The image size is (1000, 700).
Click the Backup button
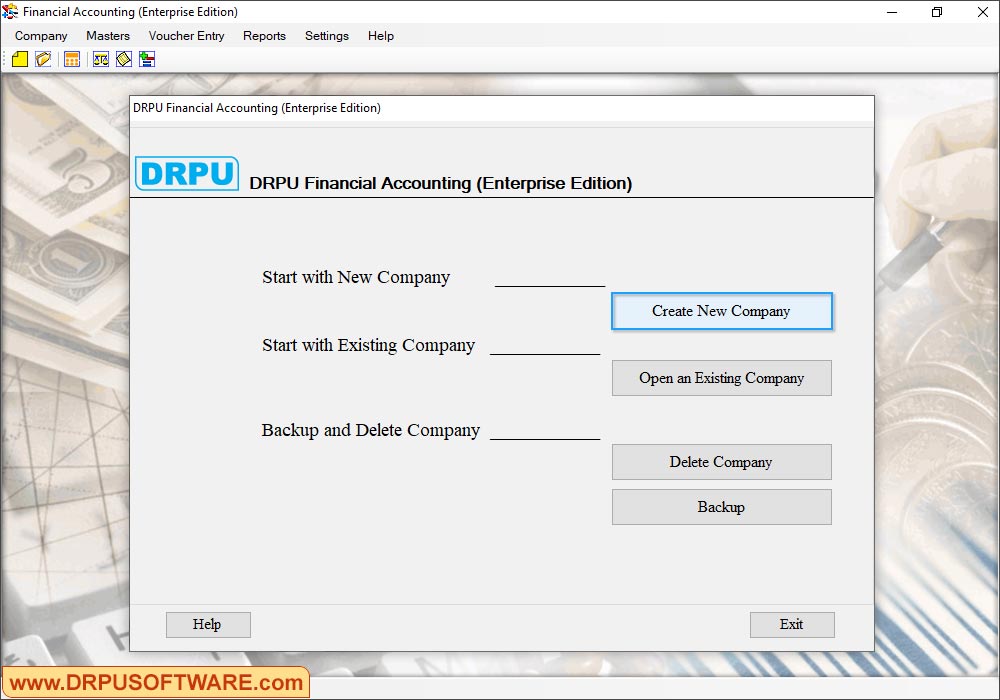[721, 507]
